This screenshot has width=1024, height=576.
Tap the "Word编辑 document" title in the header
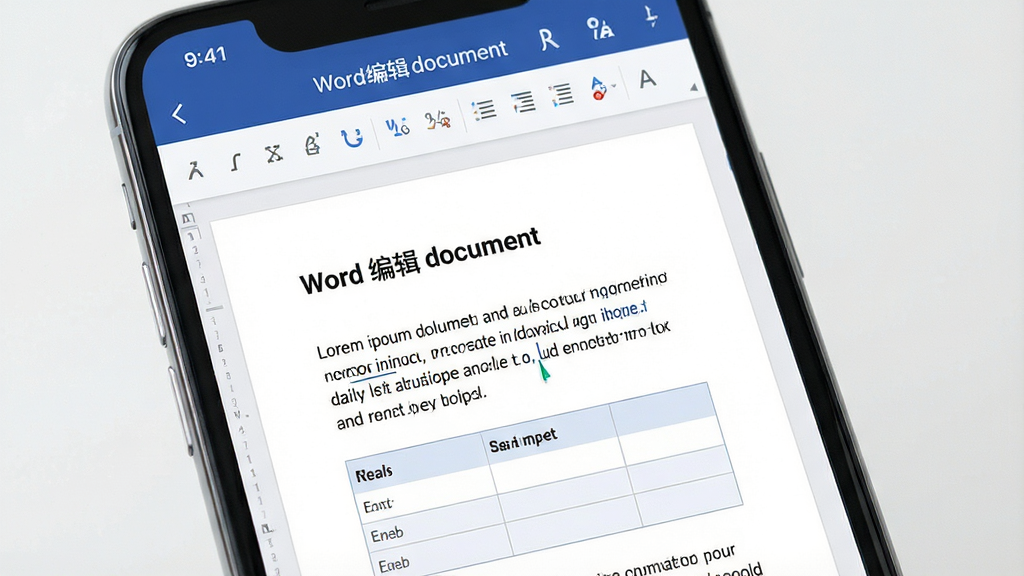pyautogui.click(x=409, y=68)
